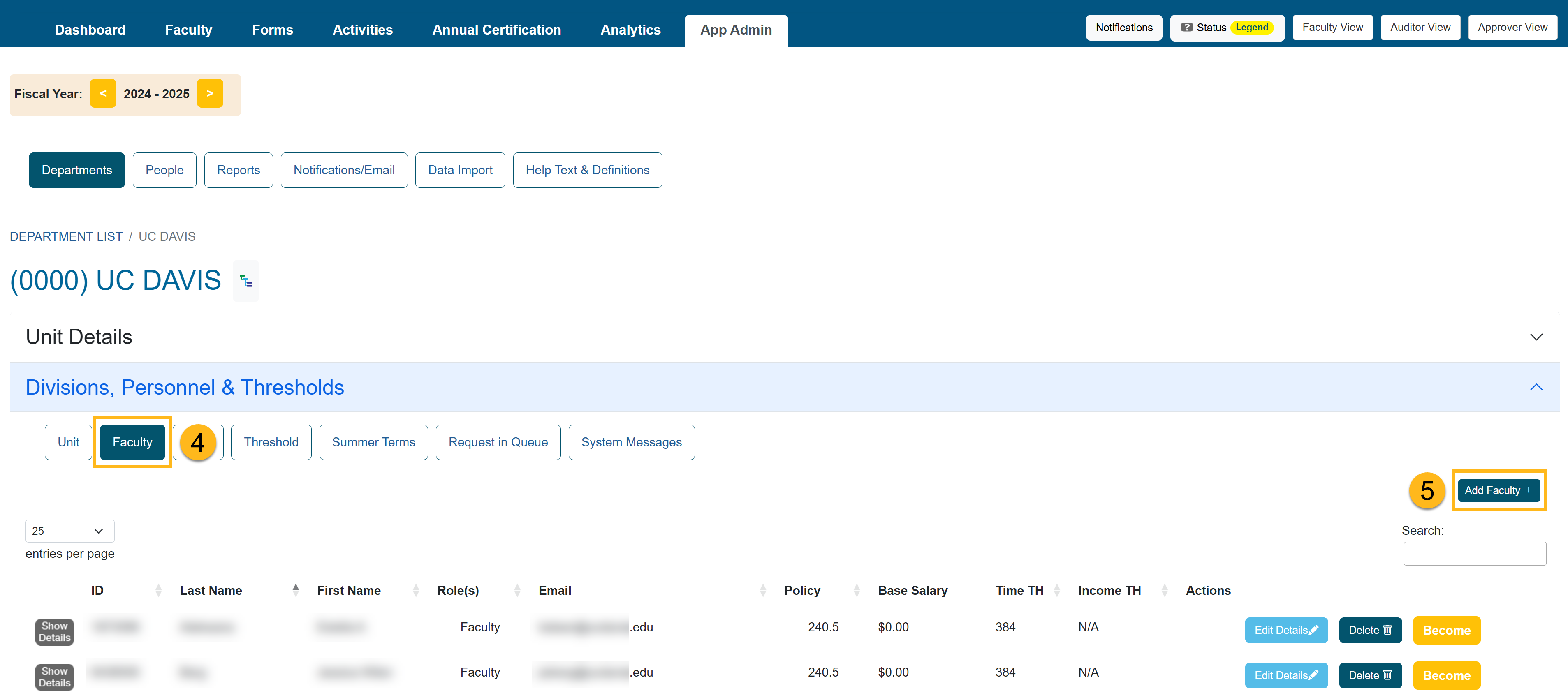
Task: Become the first listed faculty member
Action: 1446,631
